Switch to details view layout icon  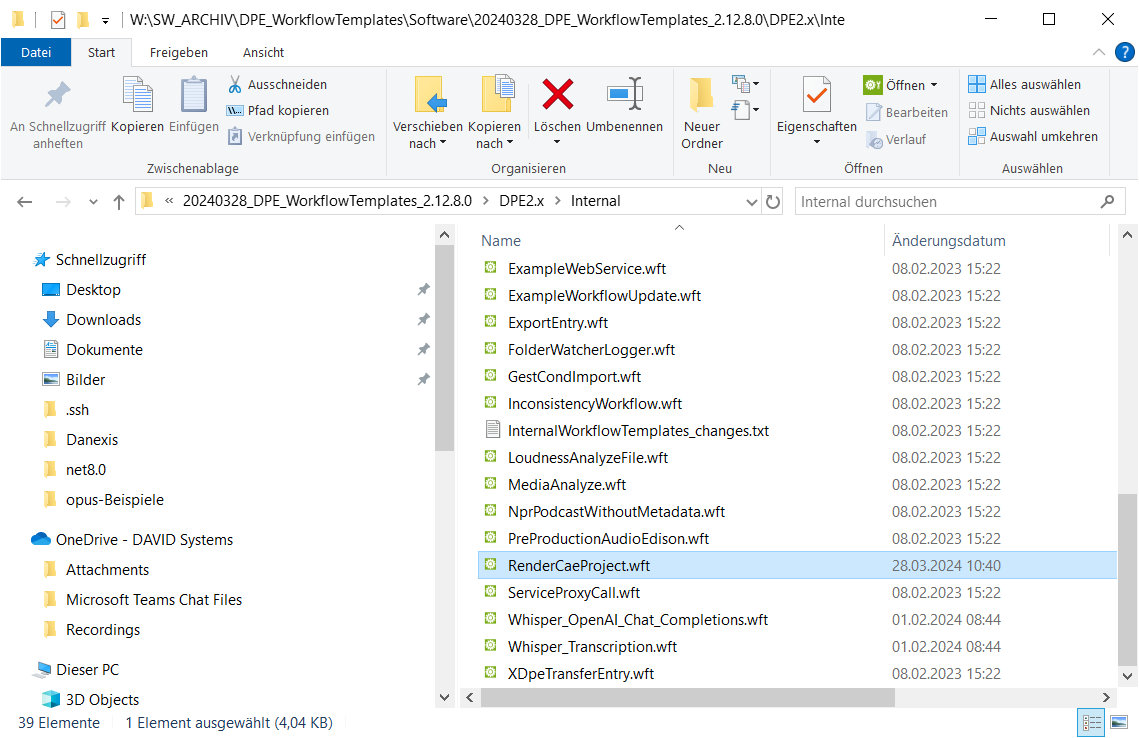coord(1092,722)
